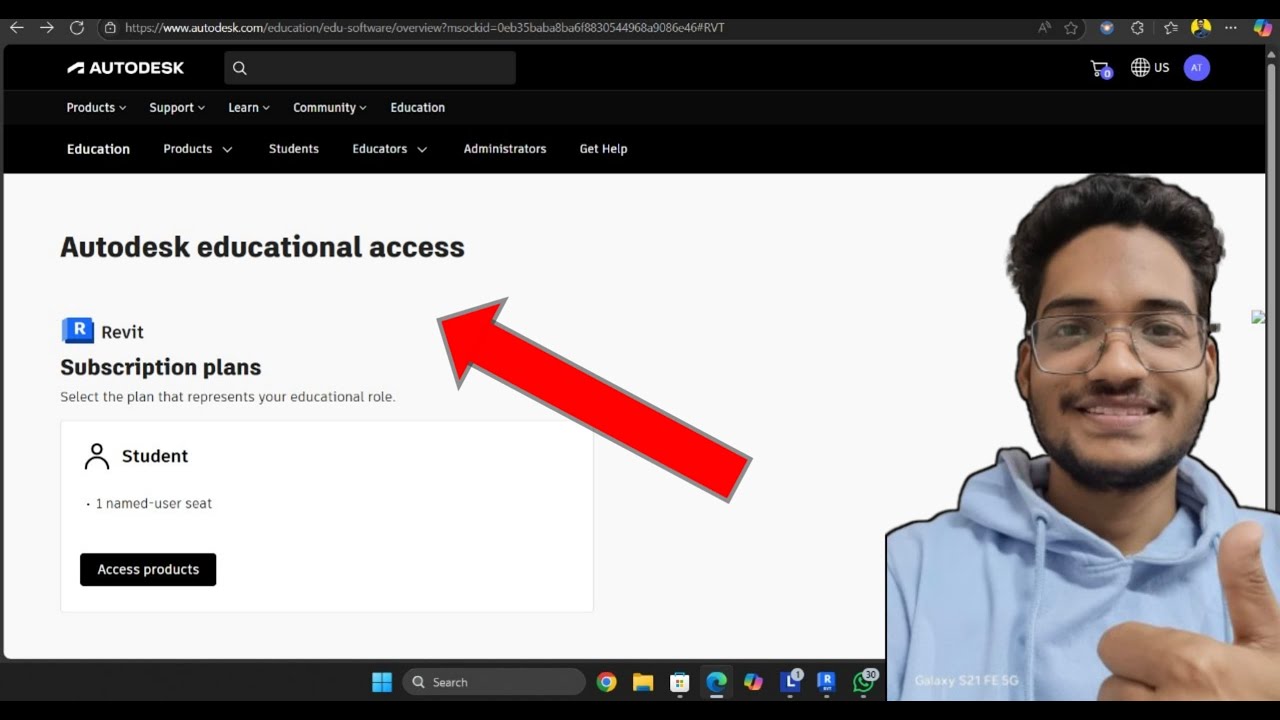Click the 'Subscription plans' heading
This screenshot has height=720, width=1280.
click(x=161, y=367)
